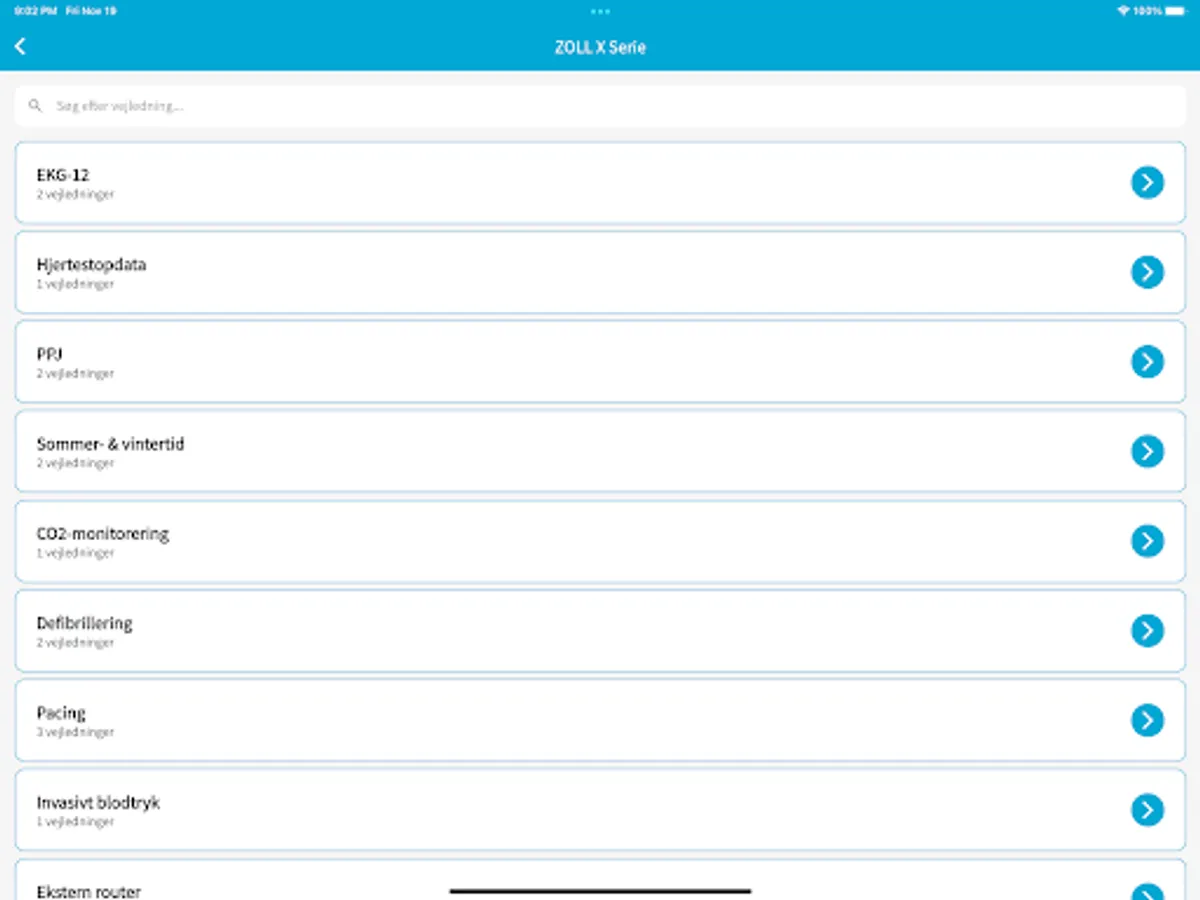Open EKG-12 via its arrow button
This screenshot has height=900, width=1200.
click(1147, 182)
